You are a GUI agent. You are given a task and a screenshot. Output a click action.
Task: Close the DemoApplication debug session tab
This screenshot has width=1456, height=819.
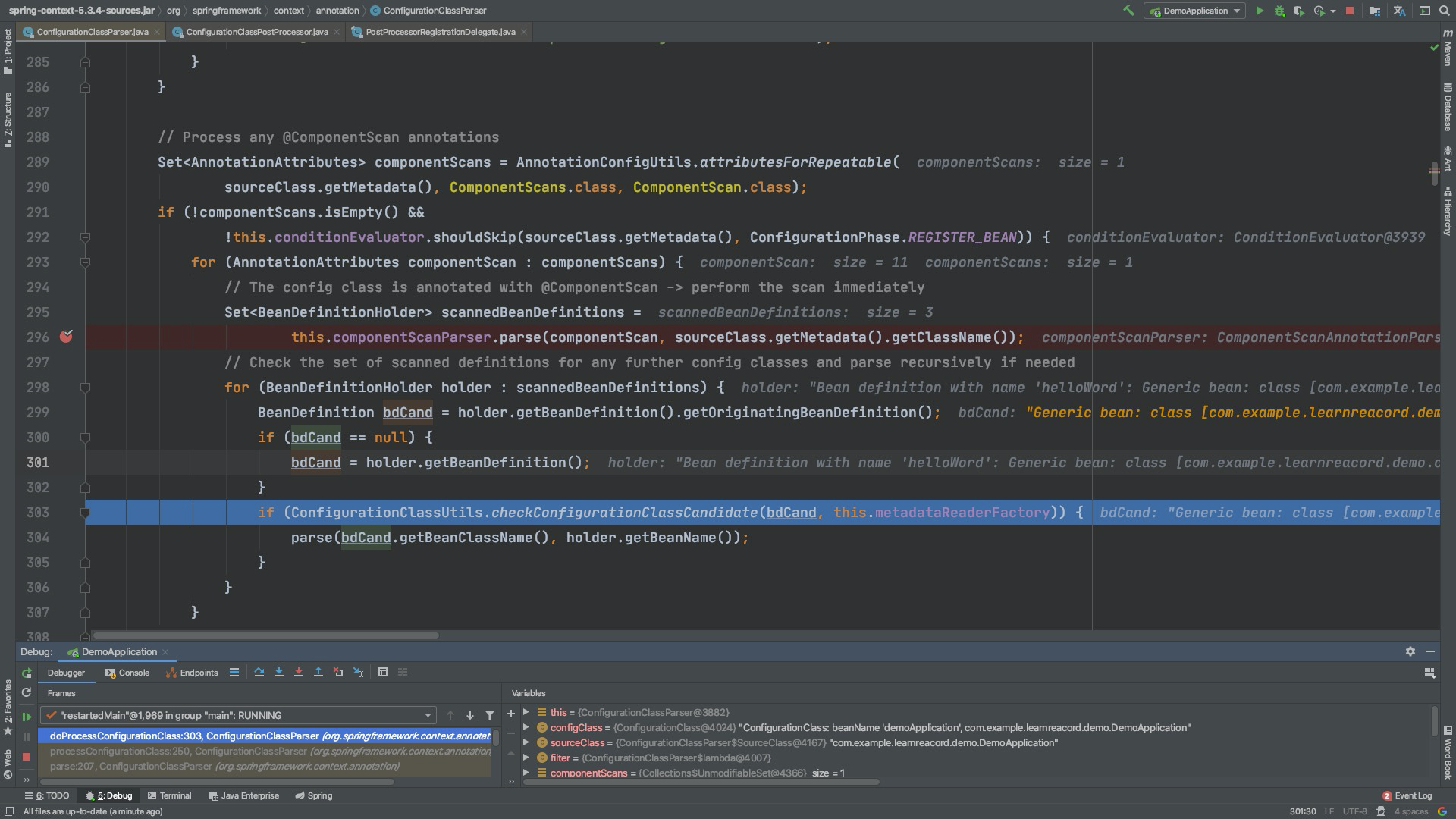165,652
